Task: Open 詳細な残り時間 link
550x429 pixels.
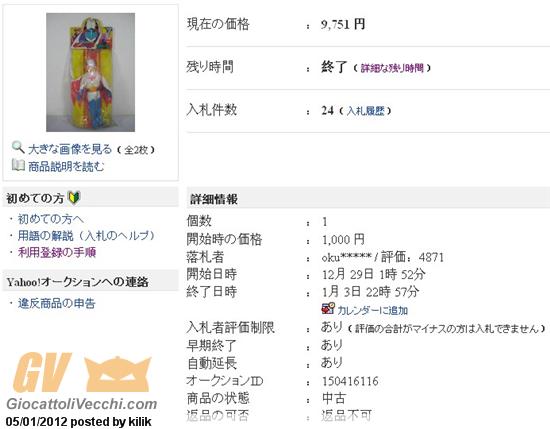Action: (392, 68)
